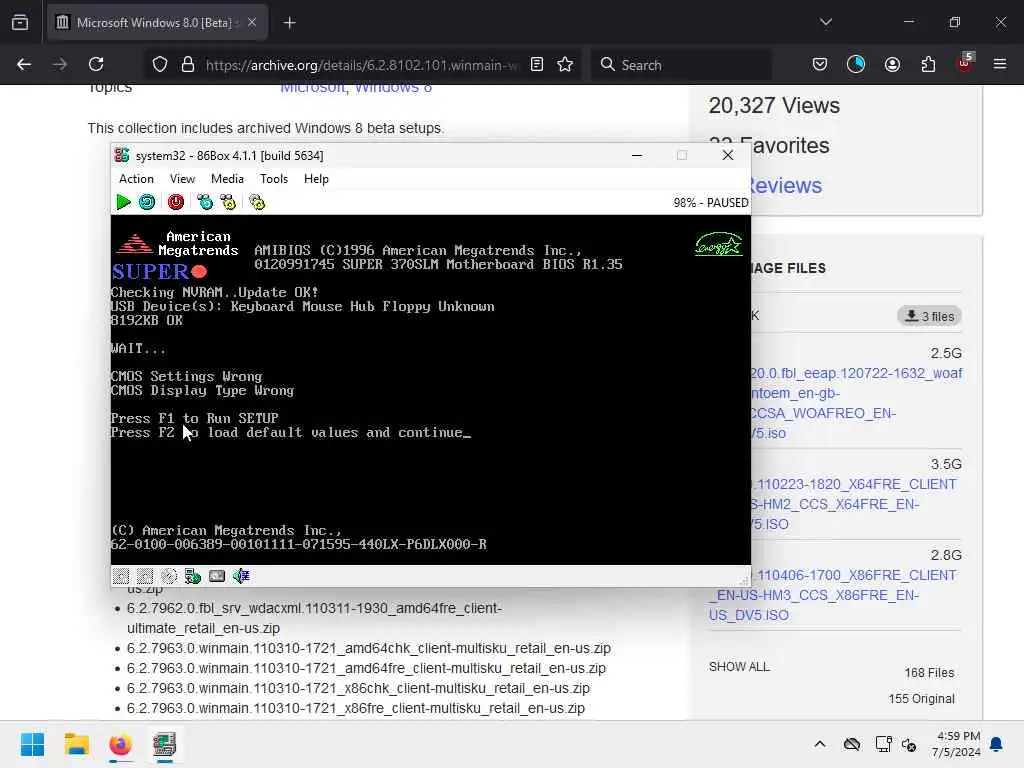
Task: Expand the list all tabs dropdown
Action: point(826,22)
